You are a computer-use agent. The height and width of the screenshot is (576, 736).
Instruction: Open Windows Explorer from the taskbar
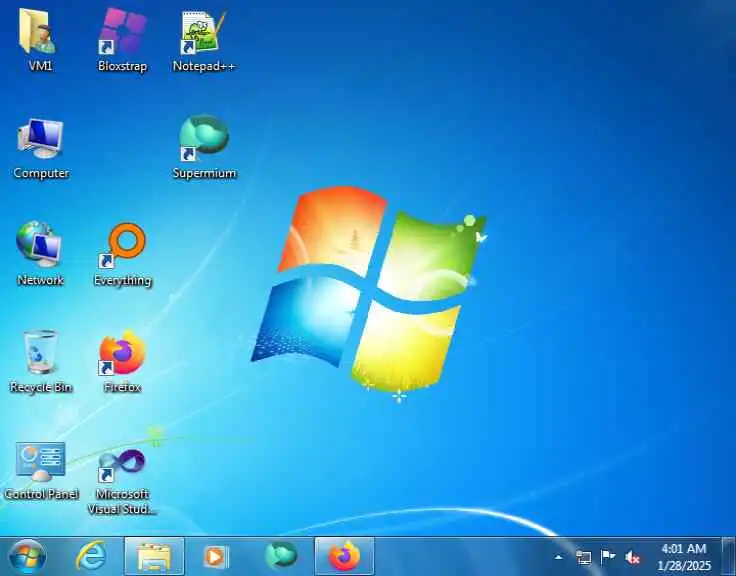click(x=154, y=557)
